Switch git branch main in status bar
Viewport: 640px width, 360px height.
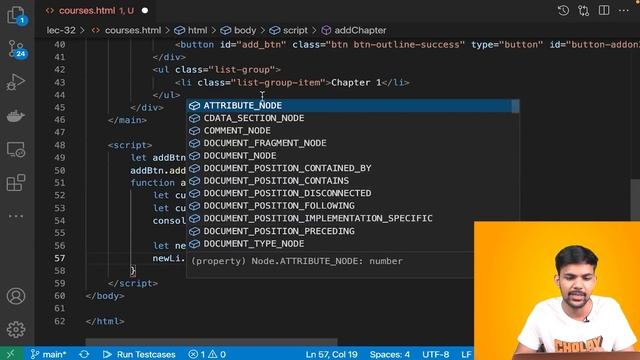point(49,354)
